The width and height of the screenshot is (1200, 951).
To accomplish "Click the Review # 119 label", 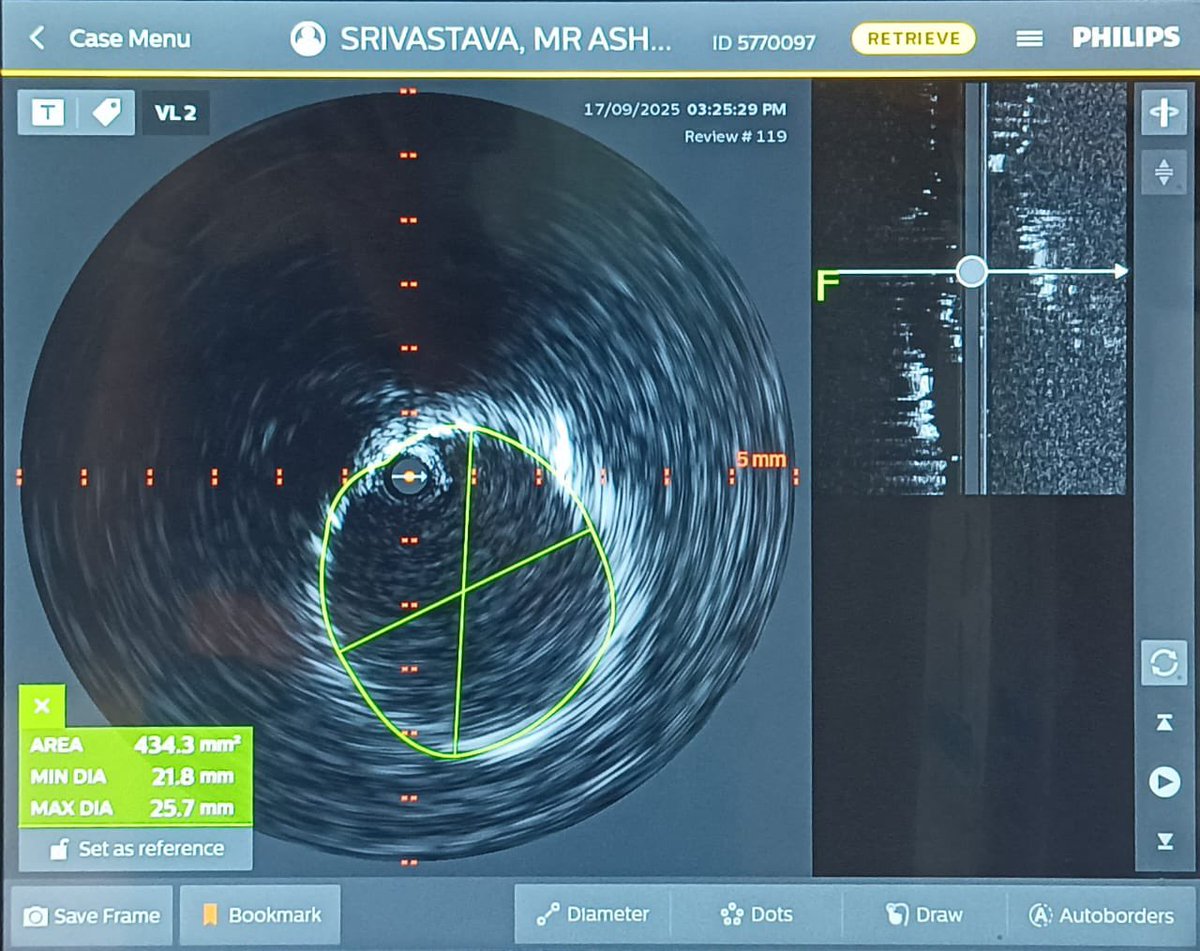I will pos(735,137).
